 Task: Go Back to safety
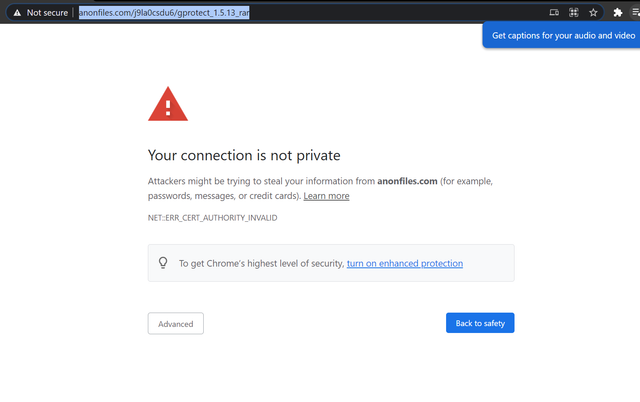pos(480,323)
